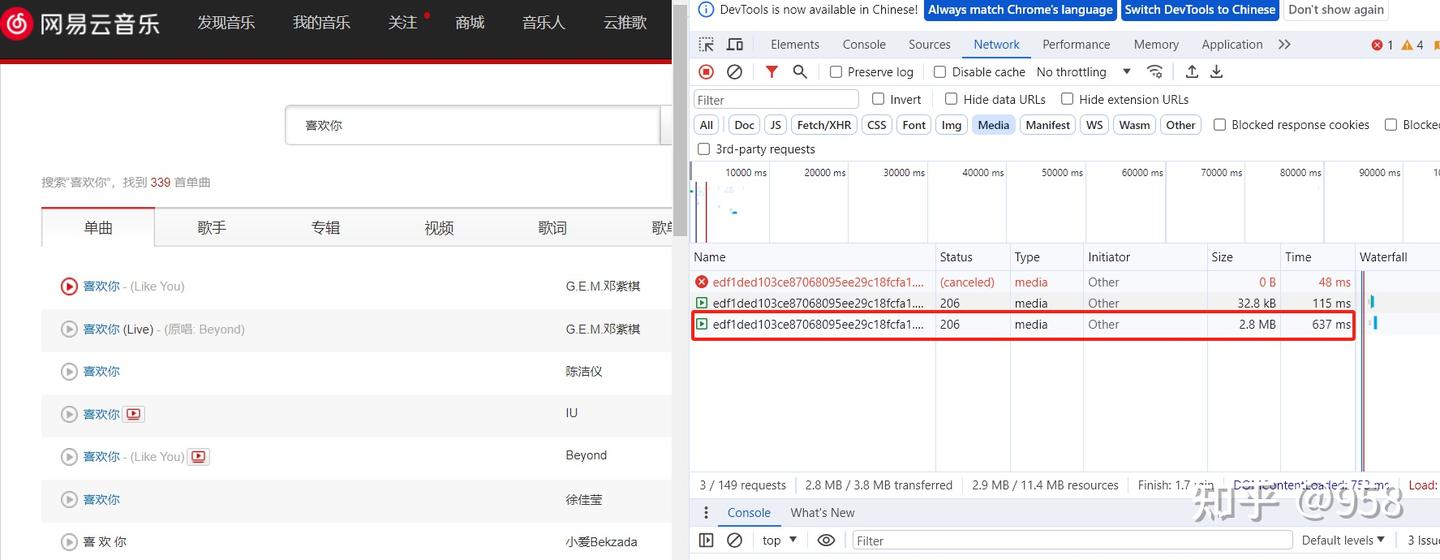1440x560 pixels.
Task: Click the canceled request red error icon
Action: [702, 282]
